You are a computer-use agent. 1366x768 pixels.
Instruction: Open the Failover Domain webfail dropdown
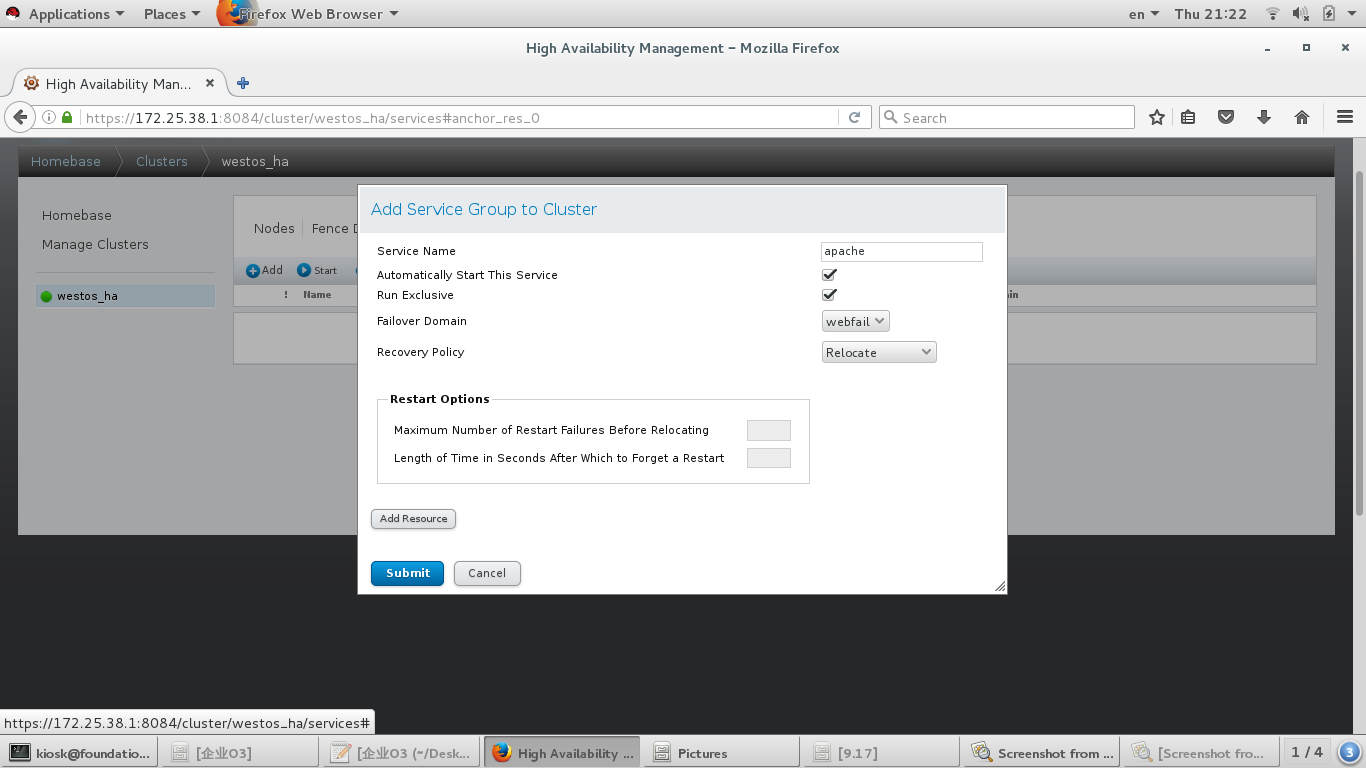coord(856,322)
